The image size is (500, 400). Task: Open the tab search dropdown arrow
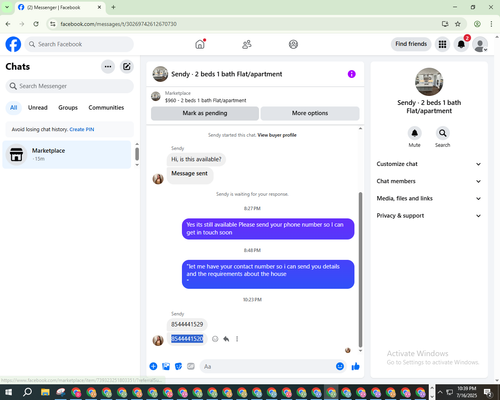click(7, 7)
